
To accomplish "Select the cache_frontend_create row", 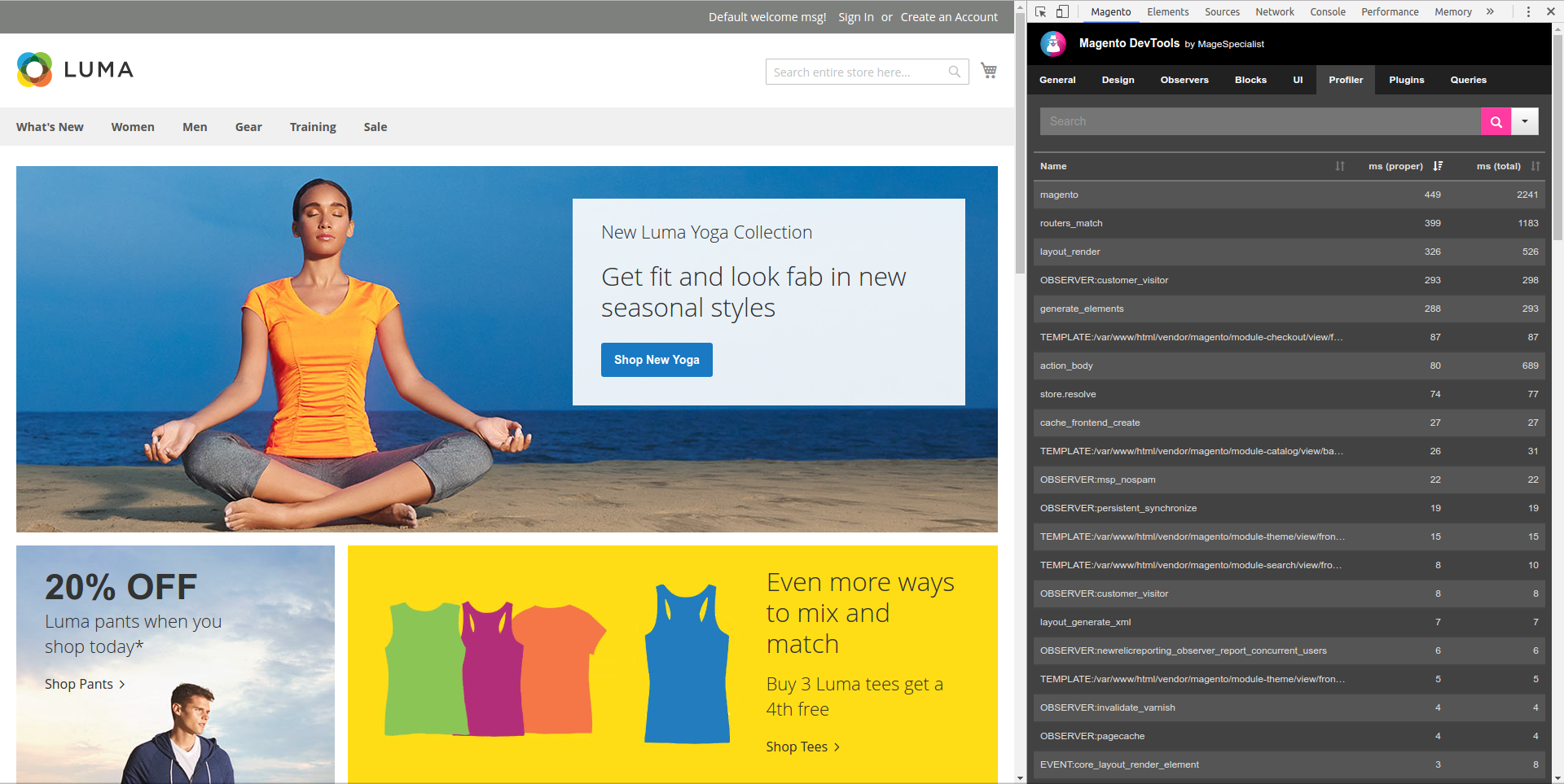I will click(1289, 423).
